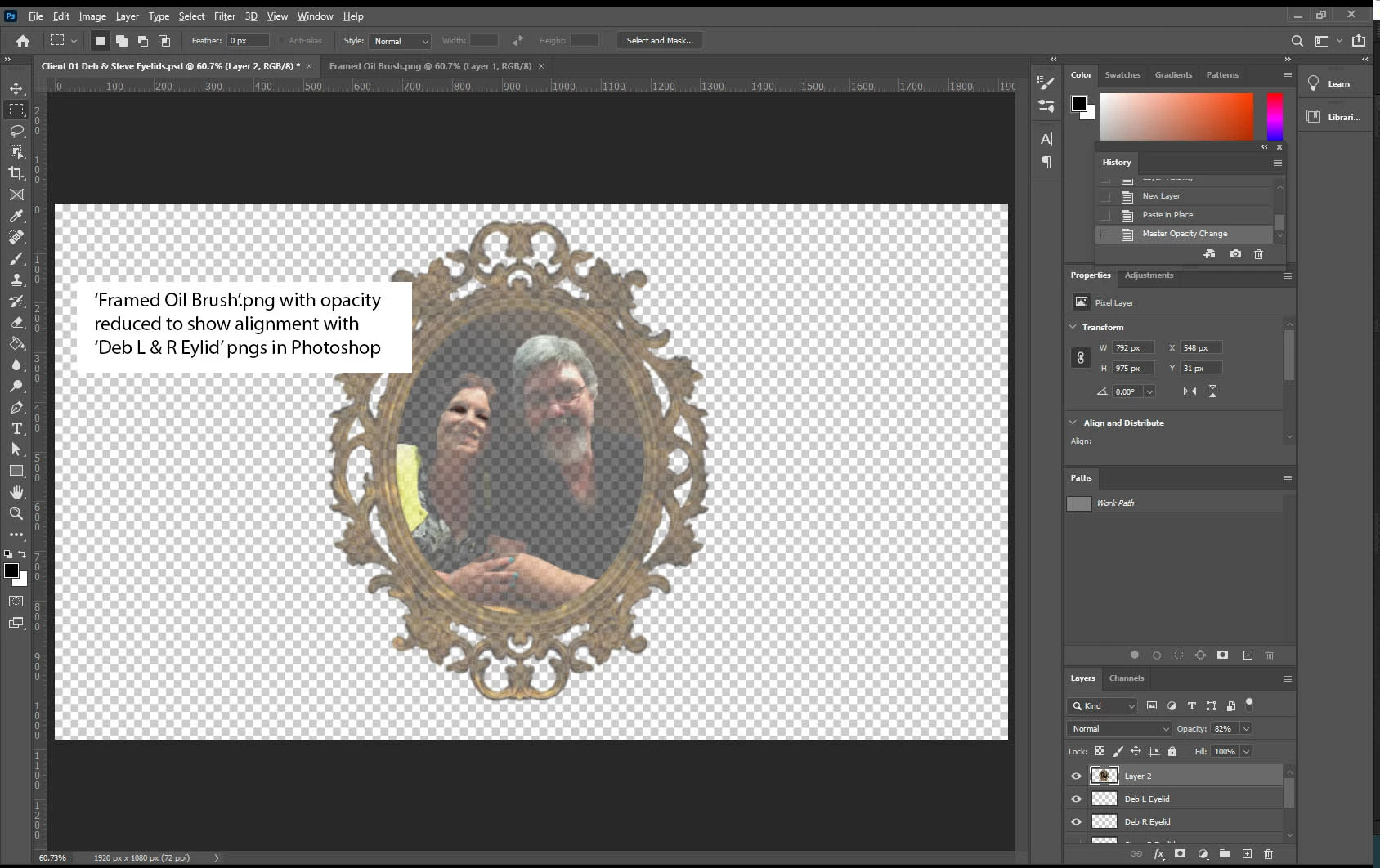The image size is (1380, 868).
Task: Select the Frame tool
Action: pos(16,195)
